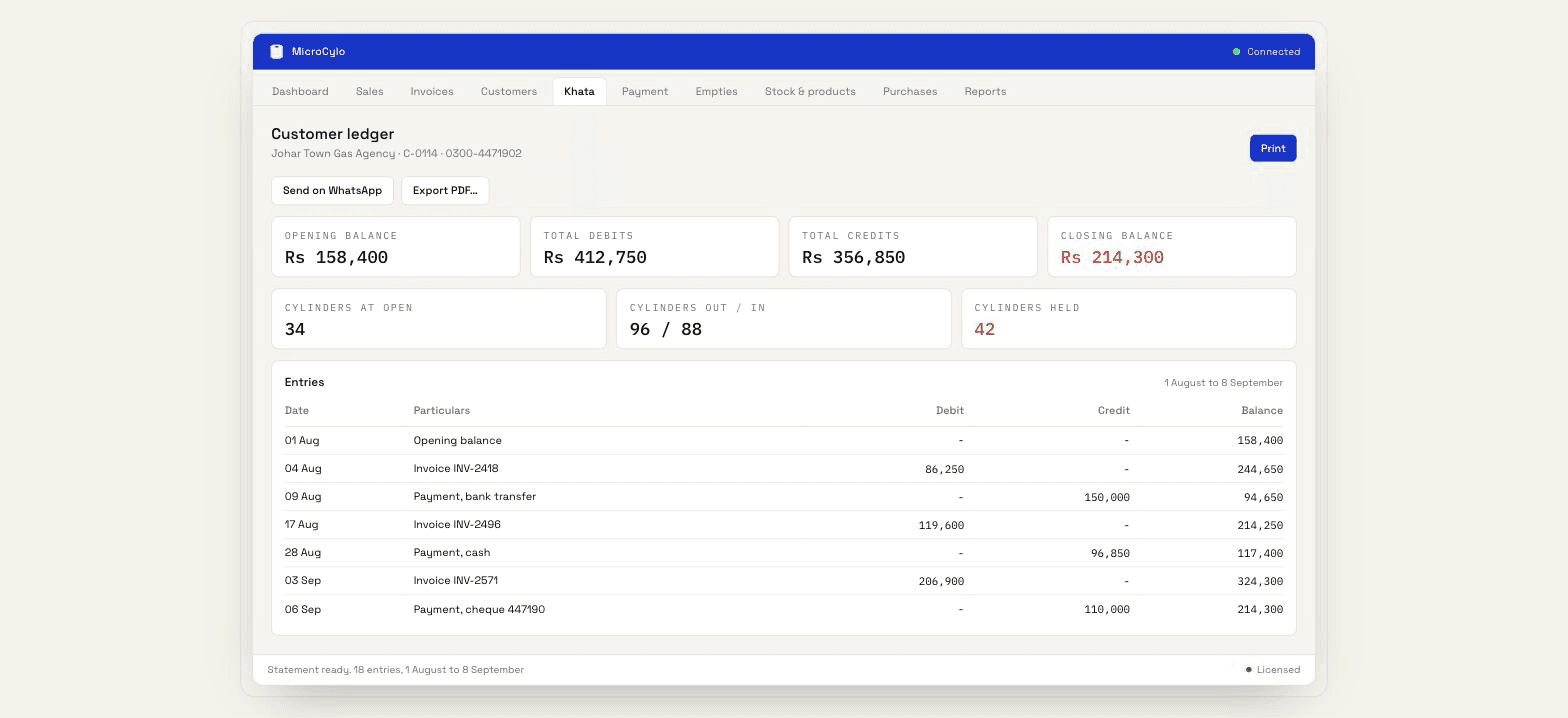Click the 214,250 balance value
This screenshot has height=718, width=1568.
point(1260,525)
